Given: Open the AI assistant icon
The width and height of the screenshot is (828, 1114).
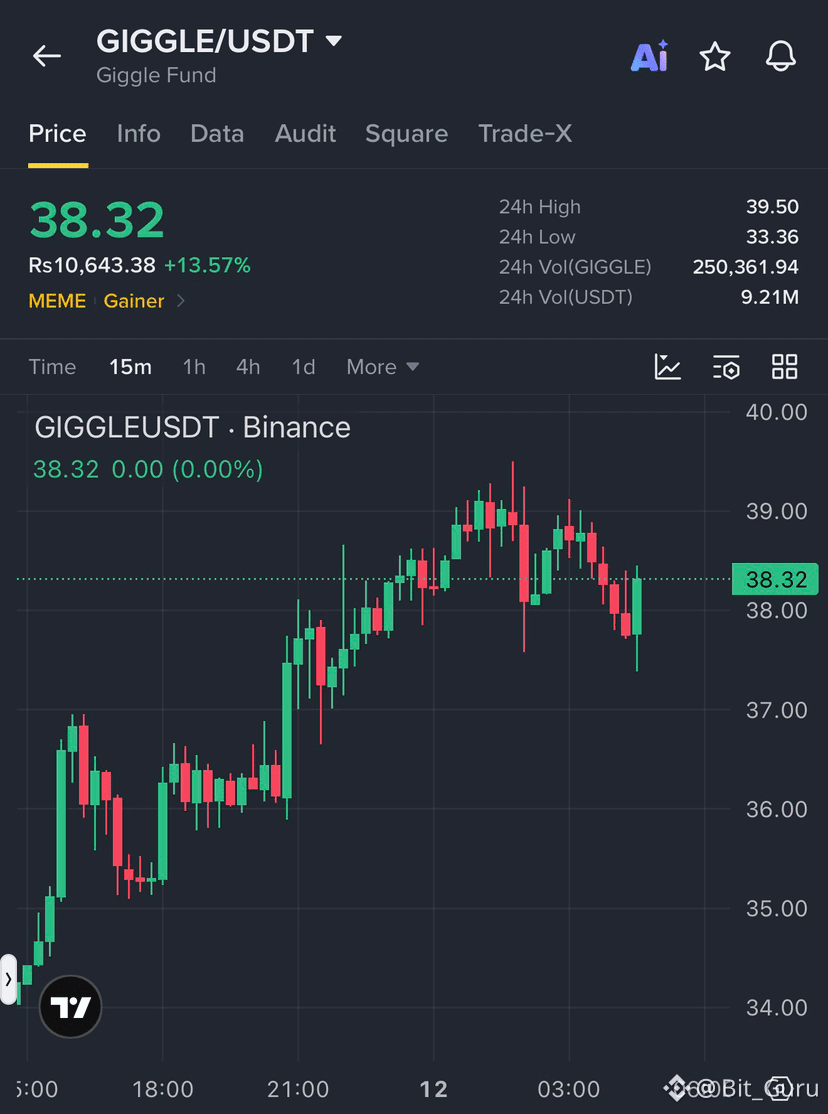Looking at the screenshot, I should coord(650,56).
